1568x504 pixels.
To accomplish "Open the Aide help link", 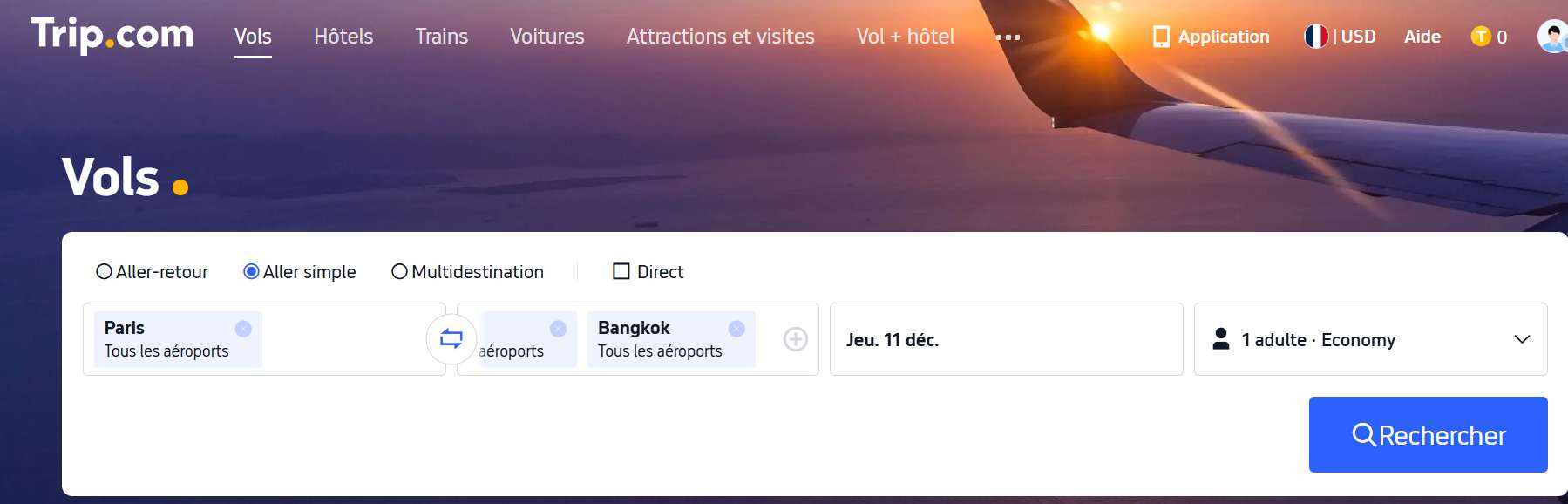I will (1422, 37).
